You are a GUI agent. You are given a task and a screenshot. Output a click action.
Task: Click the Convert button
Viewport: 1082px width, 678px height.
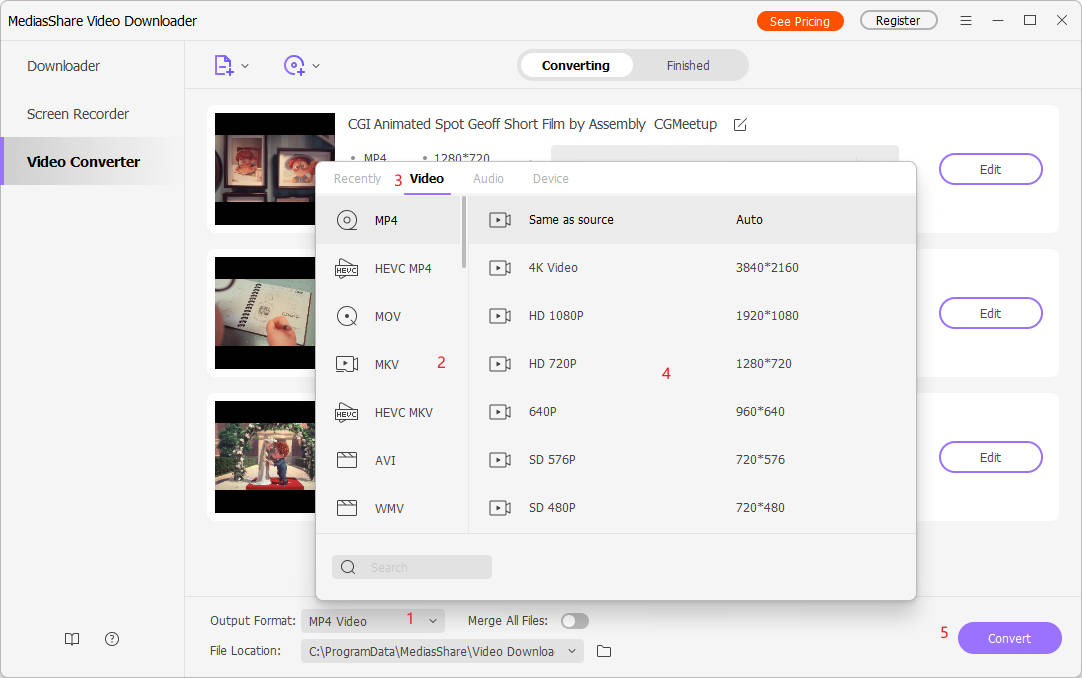click(1009, 638)
